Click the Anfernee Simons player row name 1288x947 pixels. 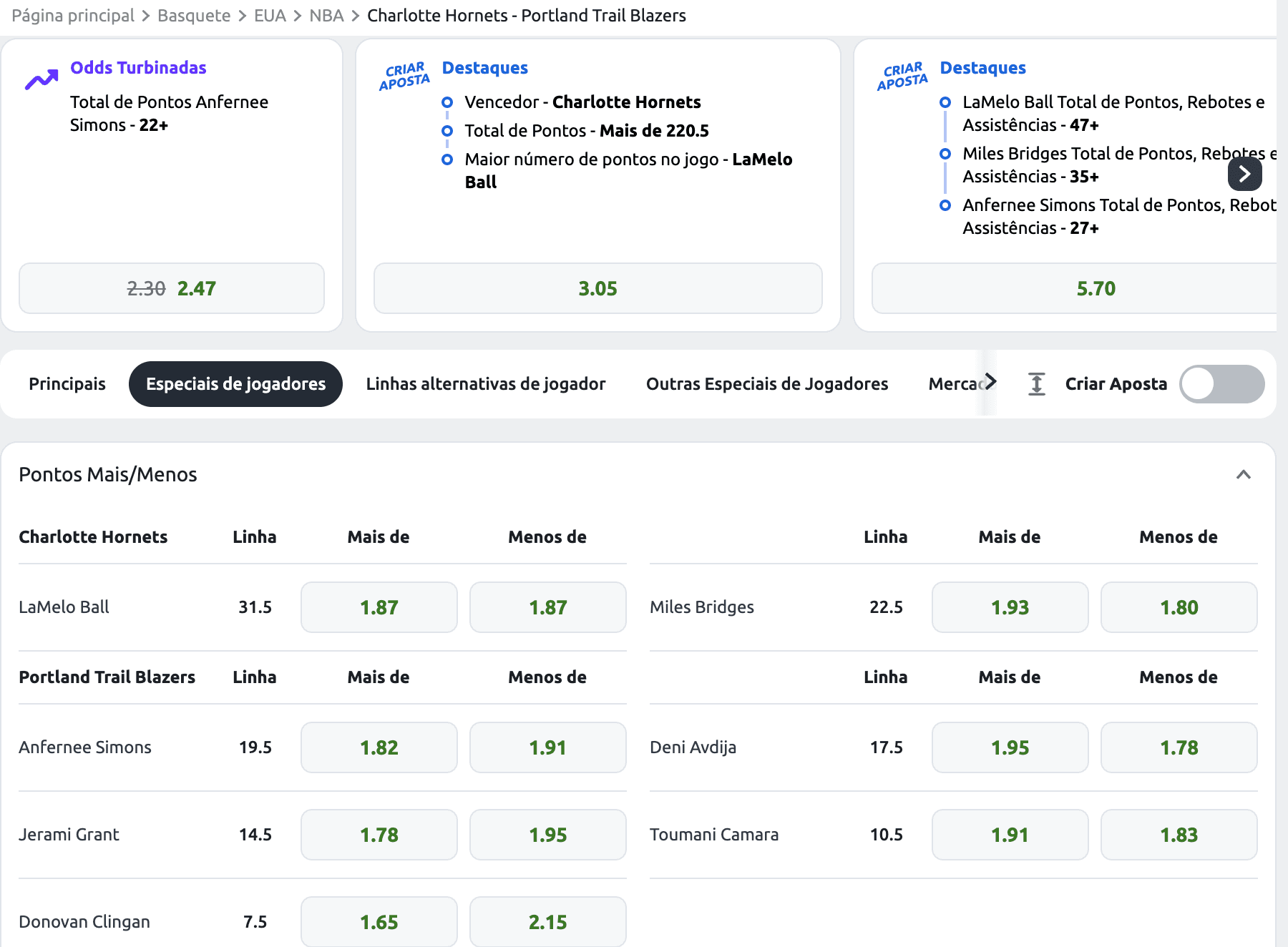pyautogui.click(x=85, y=747)
